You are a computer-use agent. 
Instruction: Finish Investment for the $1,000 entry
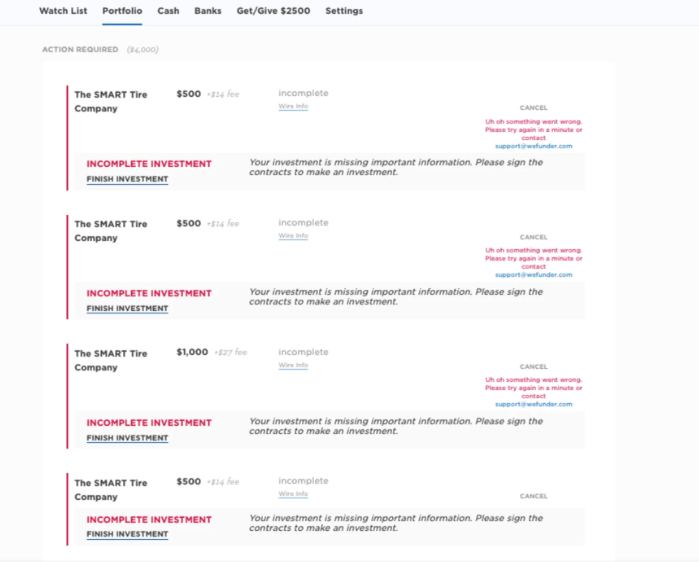pyautogui.click(x=127, y=438)
